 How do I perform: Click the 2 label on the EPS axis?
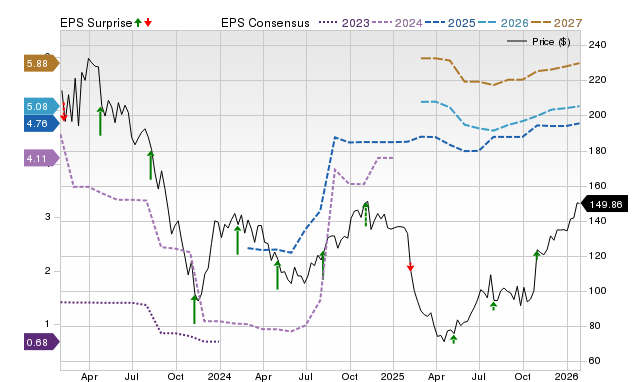coord(48,271)
